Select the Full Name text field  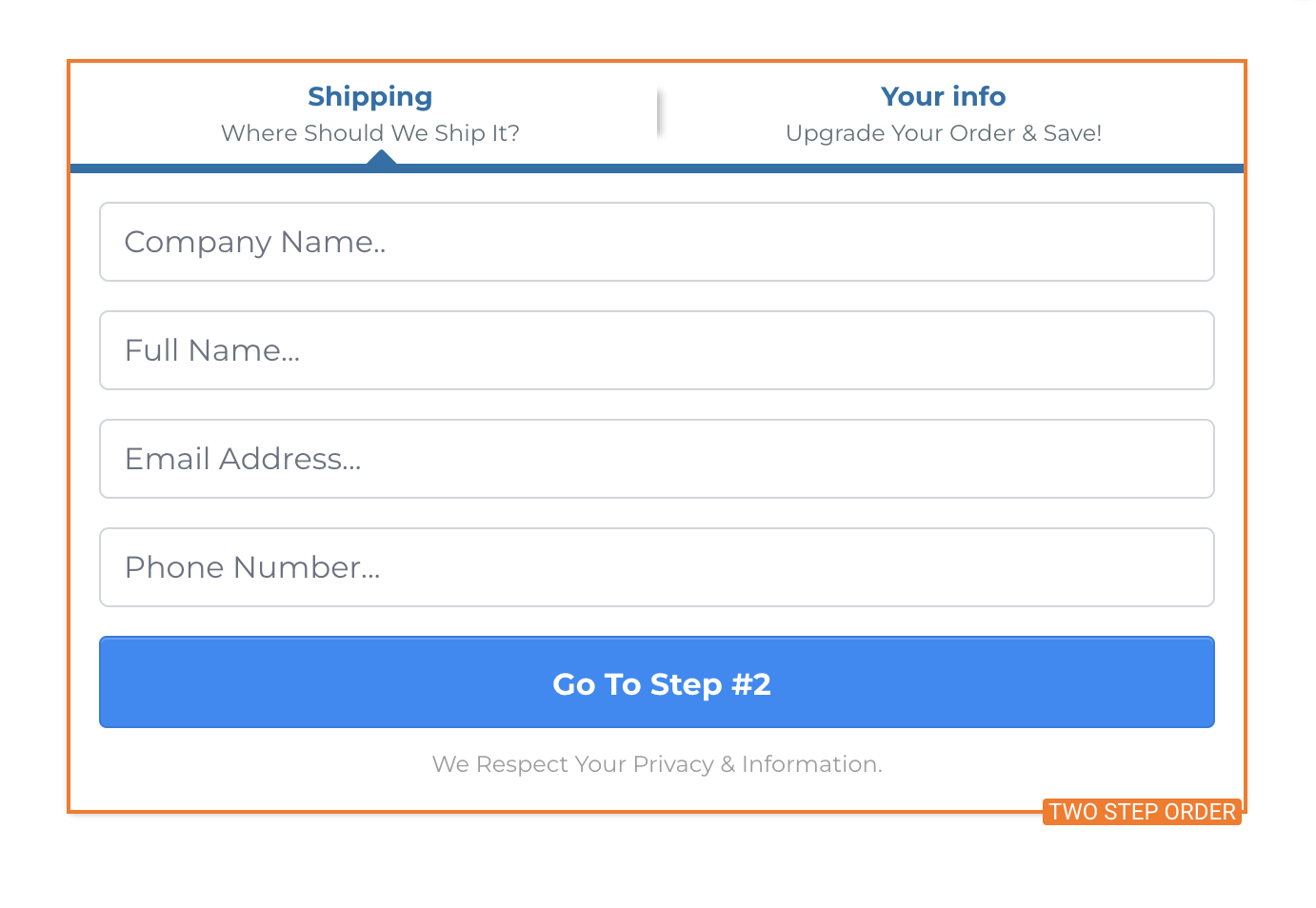tap(657, 350)
